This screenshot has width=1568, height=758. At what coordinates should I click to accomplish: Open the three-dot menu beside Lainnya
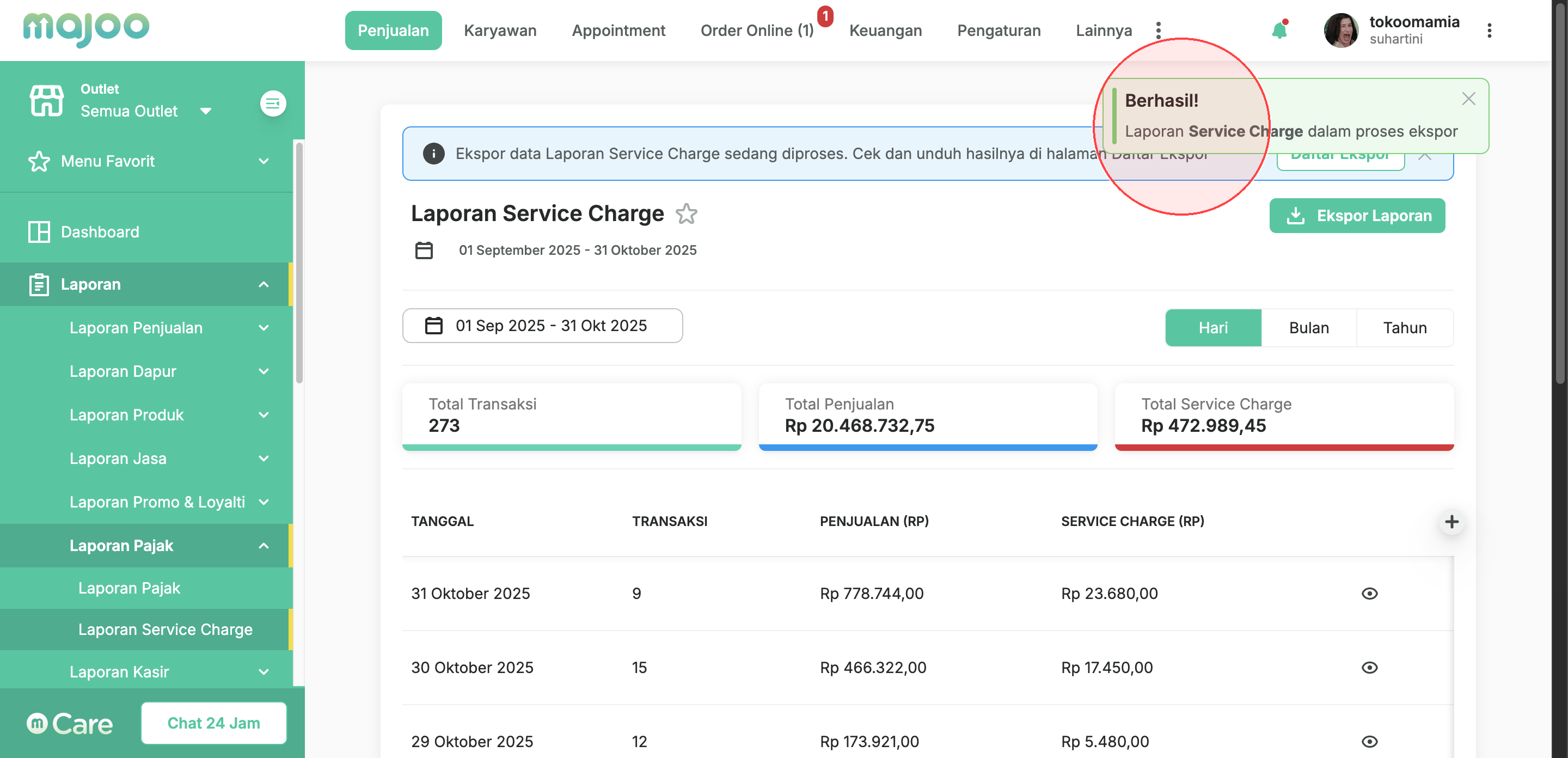pos(1157,30)
